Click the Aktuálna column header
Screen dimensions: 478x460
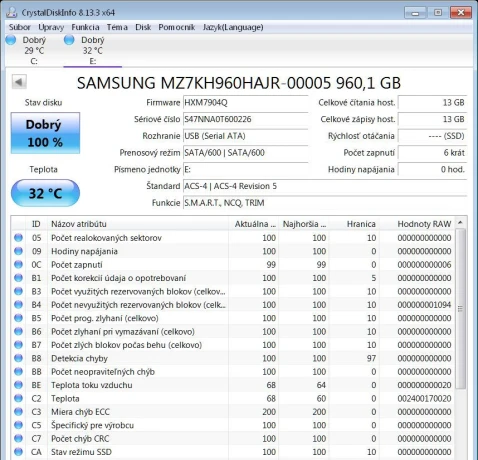point(253,224)
